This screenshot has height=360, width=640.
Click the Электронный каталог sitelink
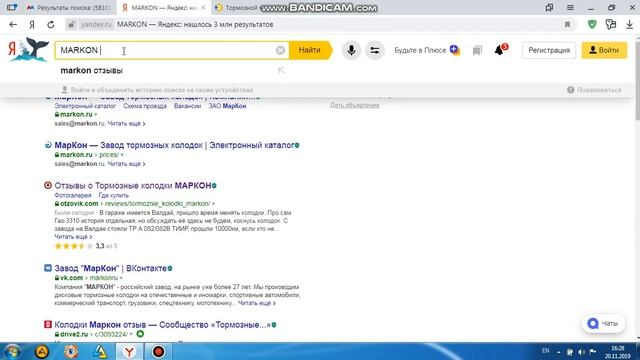85,106
